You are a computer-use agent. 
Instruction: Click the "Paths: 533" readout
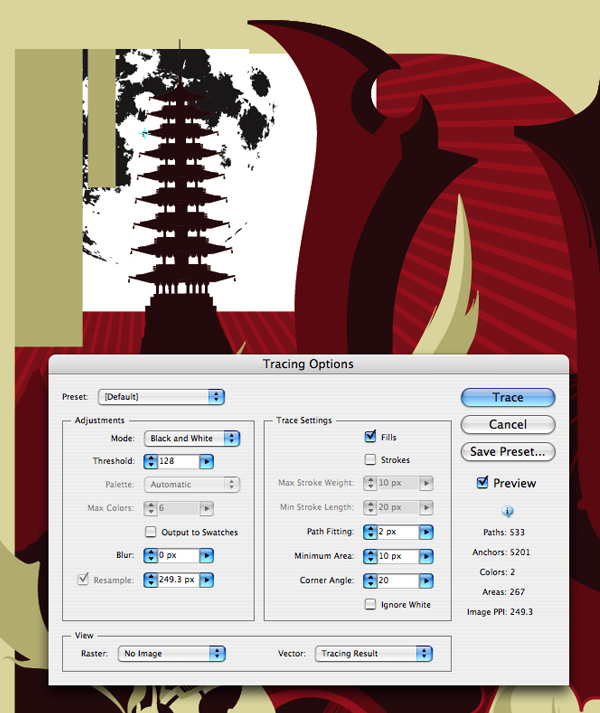(504, 532)
